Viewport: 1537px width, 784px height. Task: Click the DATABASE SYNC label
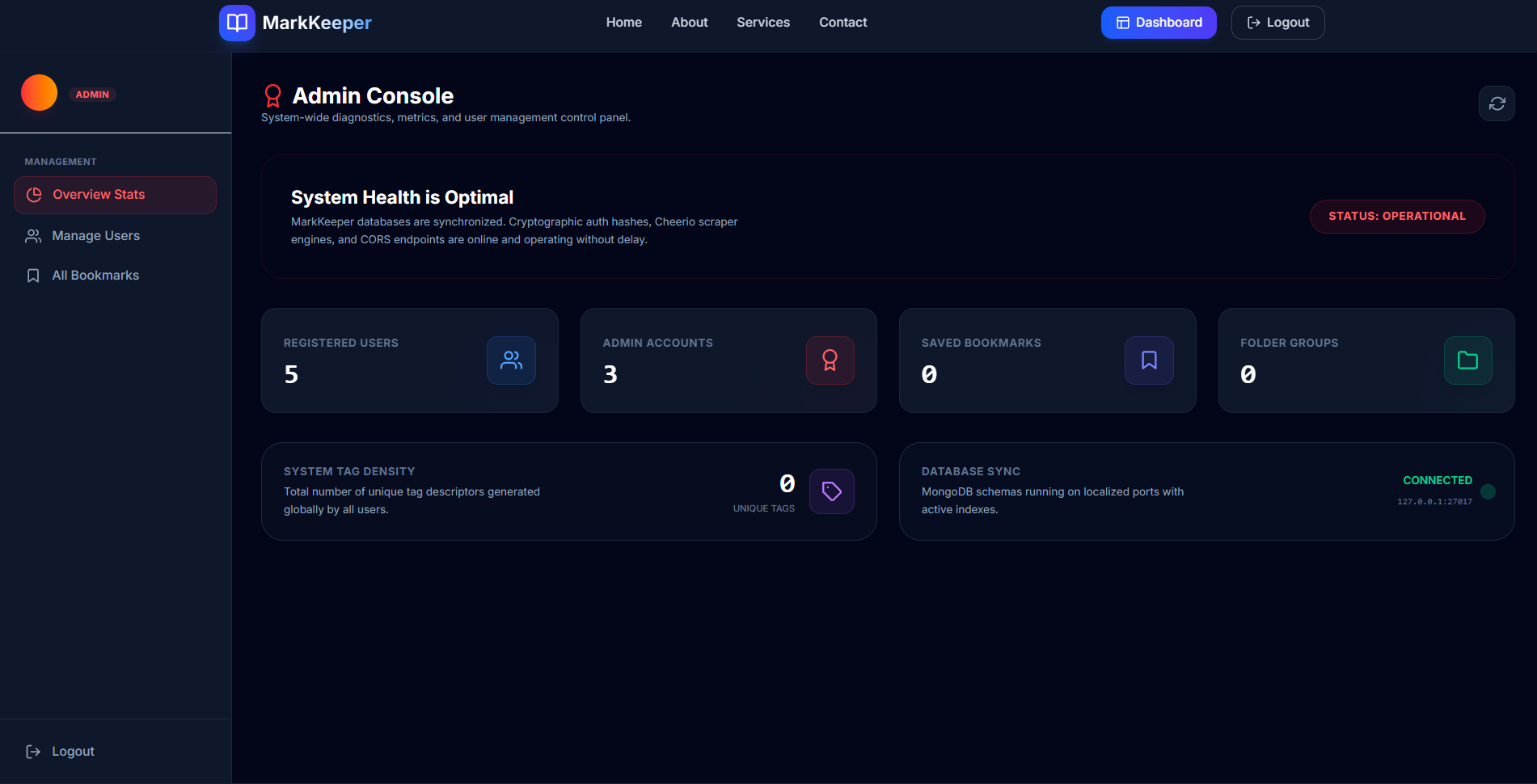971,471
